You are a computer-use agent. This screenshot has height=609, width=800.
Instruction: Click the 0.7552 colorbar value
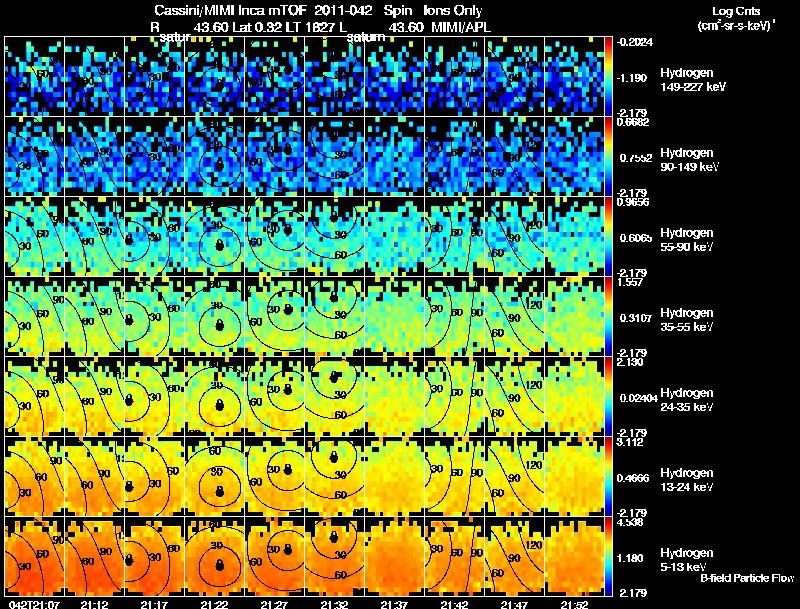coord(636,158)
